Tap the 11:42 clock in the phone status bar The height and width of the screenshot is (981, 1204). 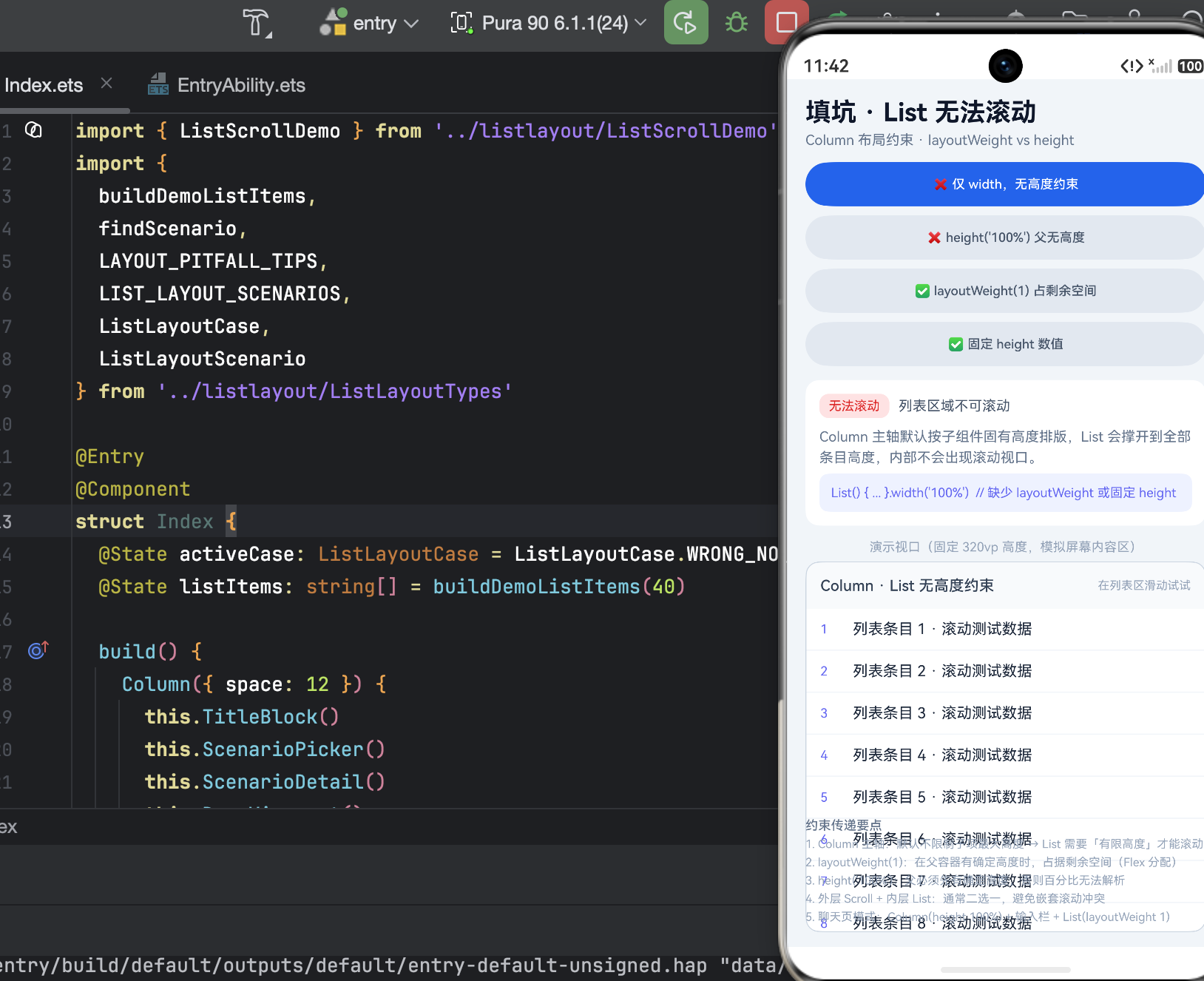[826, 66]
